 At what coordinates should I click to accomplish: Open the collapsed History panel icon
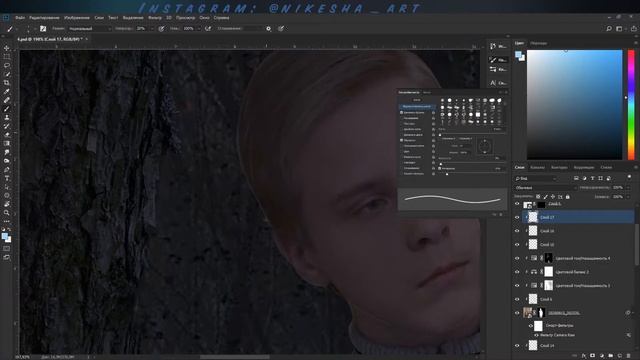[x=493, y=47]
